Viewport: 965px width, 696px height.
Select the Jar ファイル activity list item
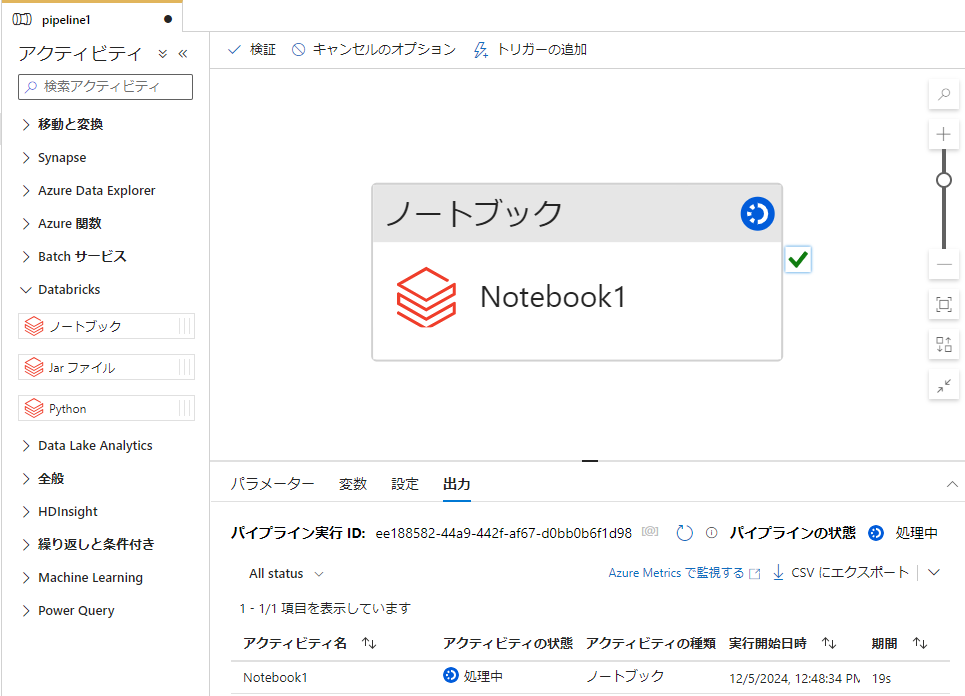coord(106,367)
